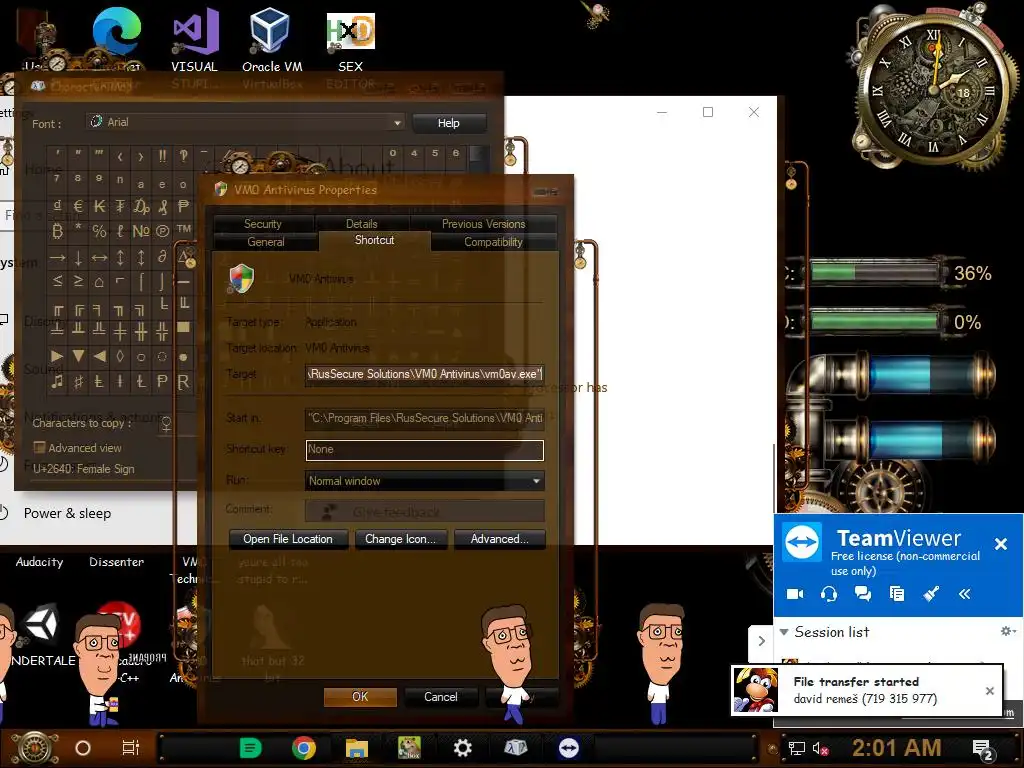Click the File transfer started notification text

(x=856, y=681)
